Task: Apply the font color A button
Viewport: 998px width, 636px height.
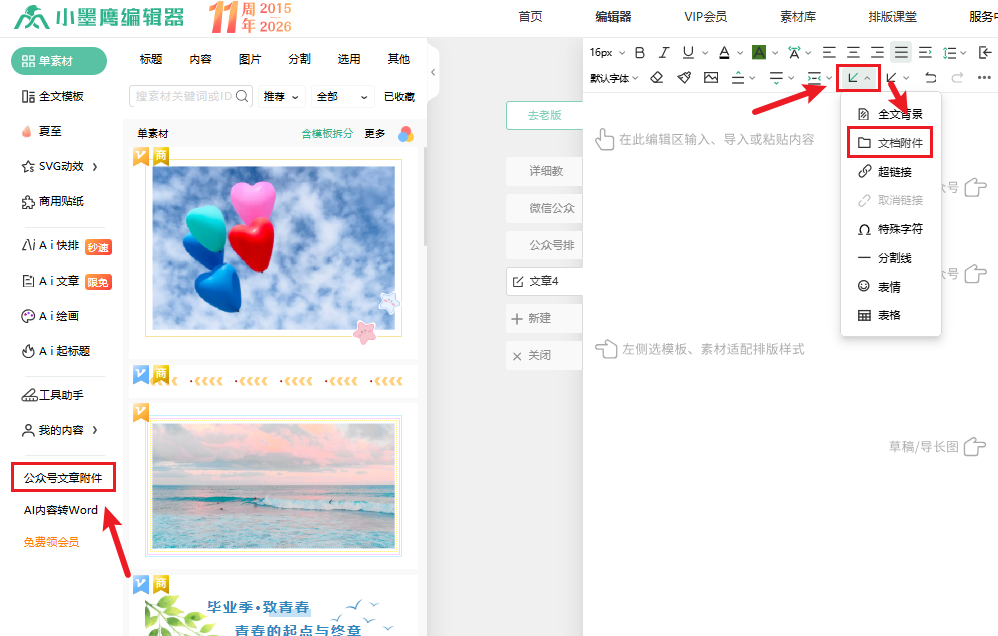Action: click(724, 52)
